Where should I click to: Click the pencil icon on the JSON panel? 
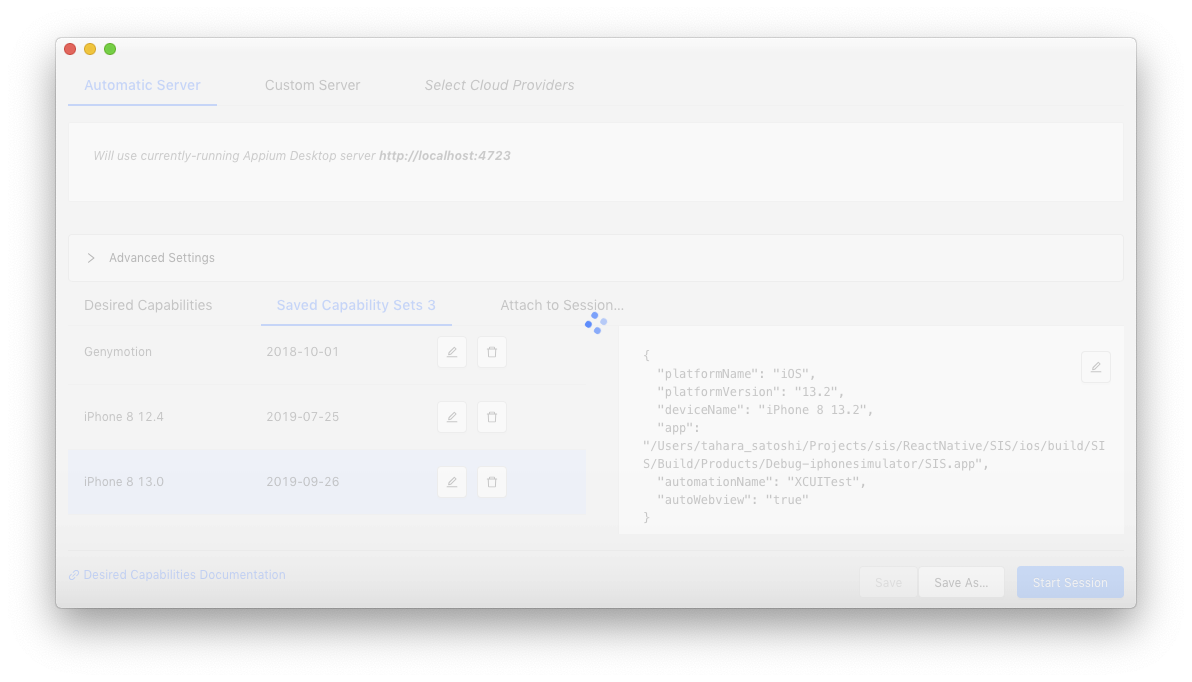click(1095, 367)
